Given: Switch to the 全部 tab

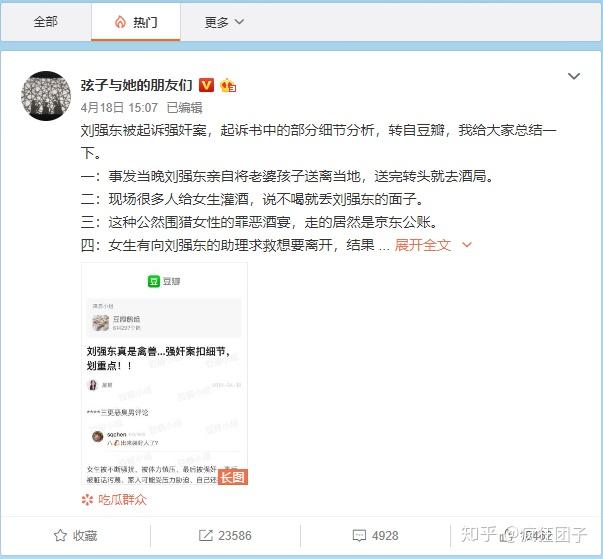Looking at the screenshot, I should 45,22.
